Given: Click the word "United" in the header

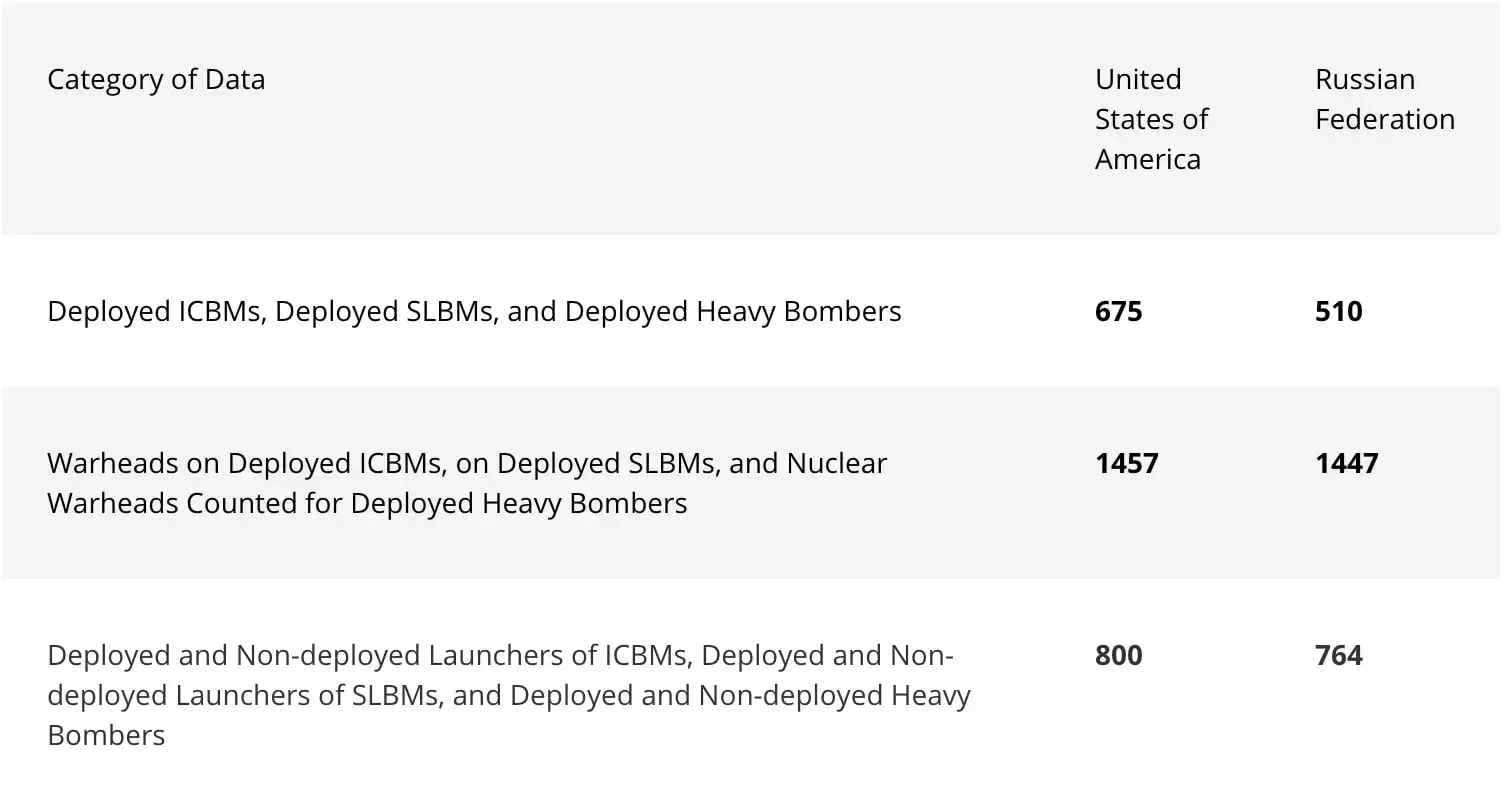Looking at the screenshot, I should click(x=1138, y=80).
